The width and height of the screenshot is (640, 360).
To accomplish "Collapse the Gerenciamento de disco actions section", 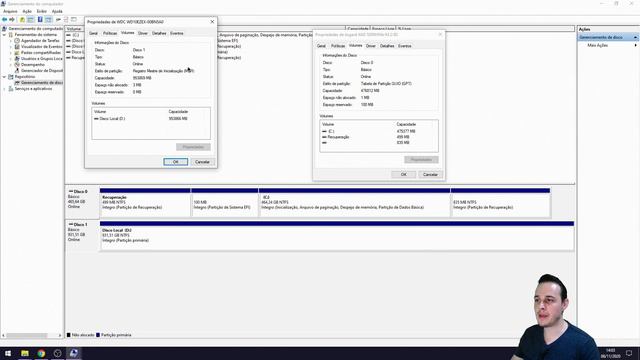I will (x=636, y=37).
